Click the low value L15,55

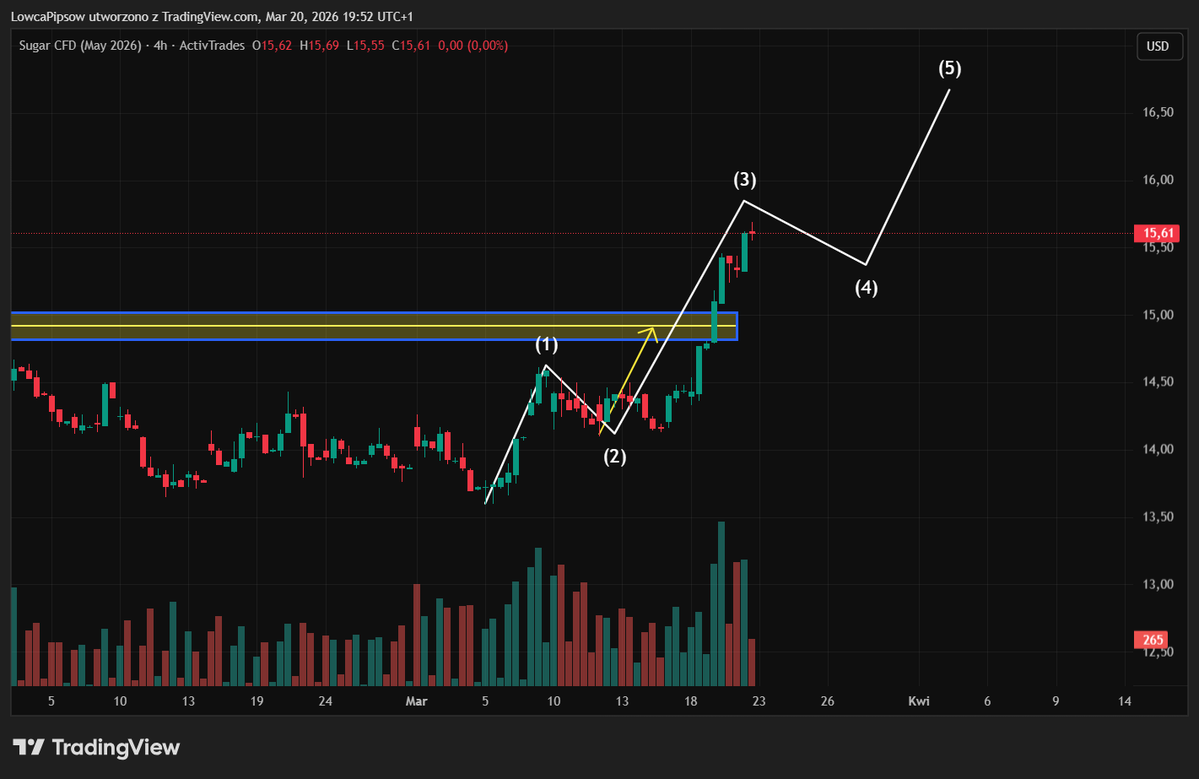click(x=365, y=46)
